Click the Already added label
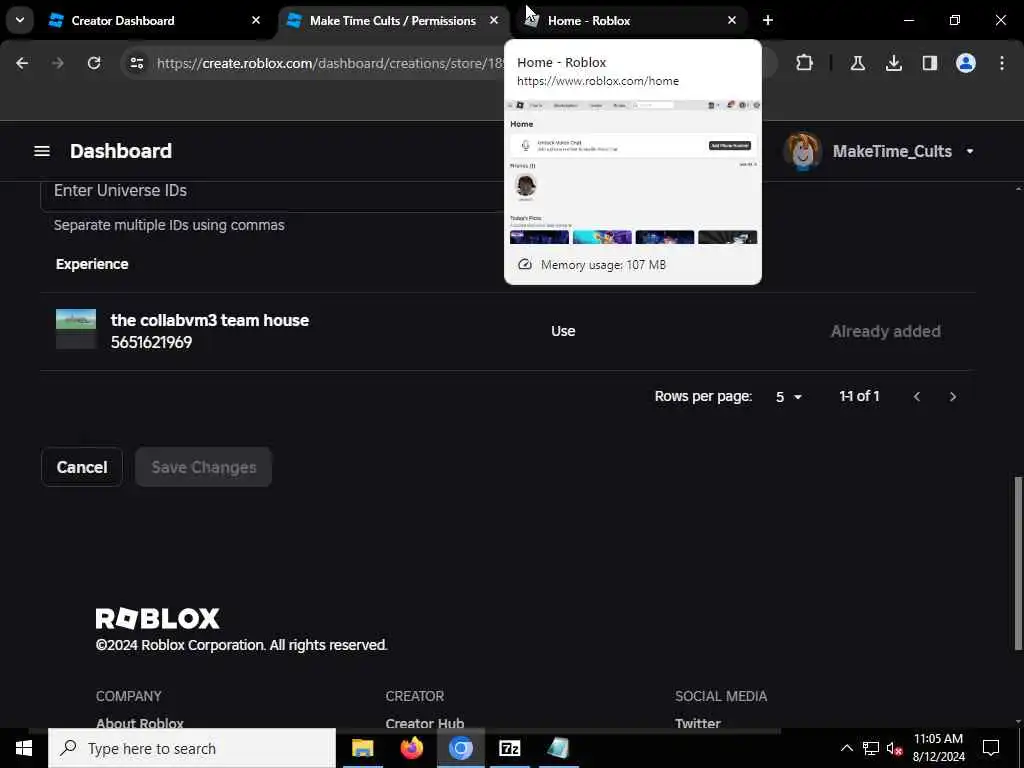This screenshot has height=768, width=1024. [x=886, y=331]
